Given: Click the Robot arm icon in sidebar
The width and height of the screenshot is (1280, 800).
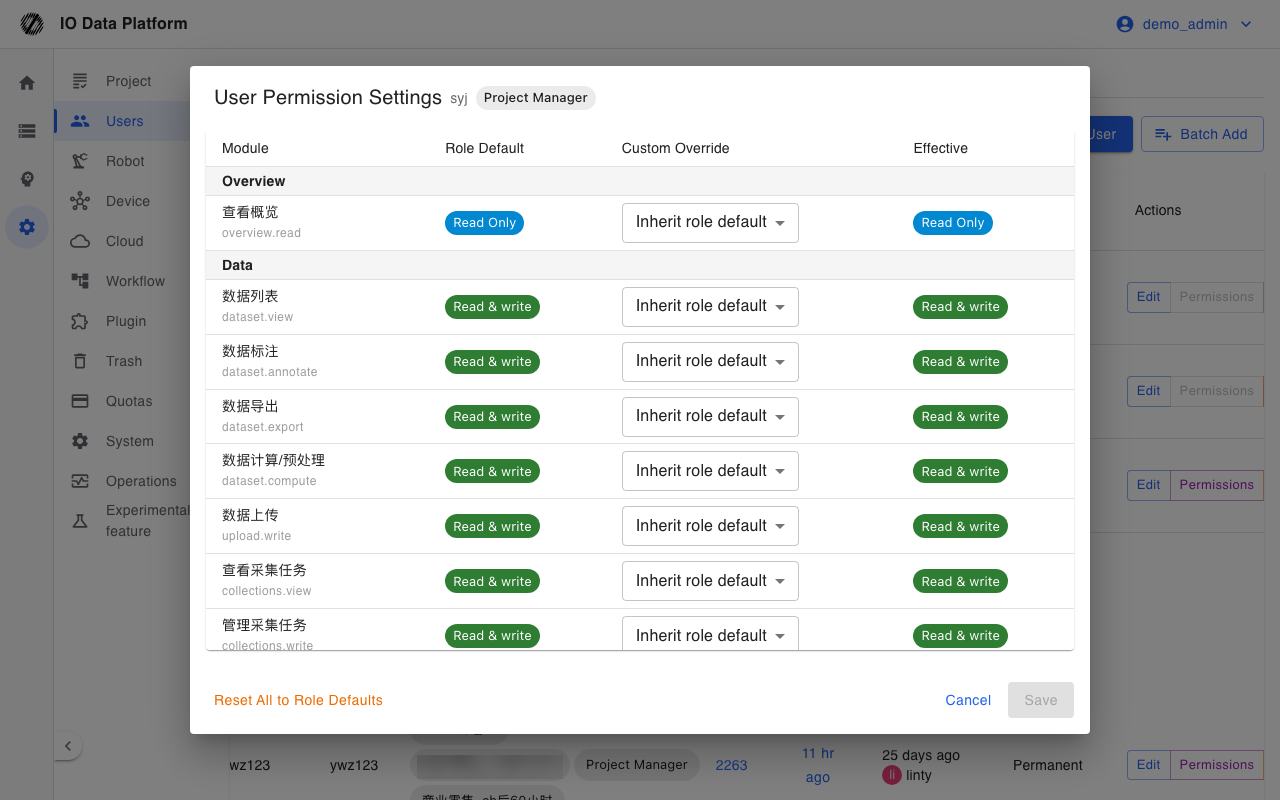Looking at the screenshot, I should coord(80,161).
